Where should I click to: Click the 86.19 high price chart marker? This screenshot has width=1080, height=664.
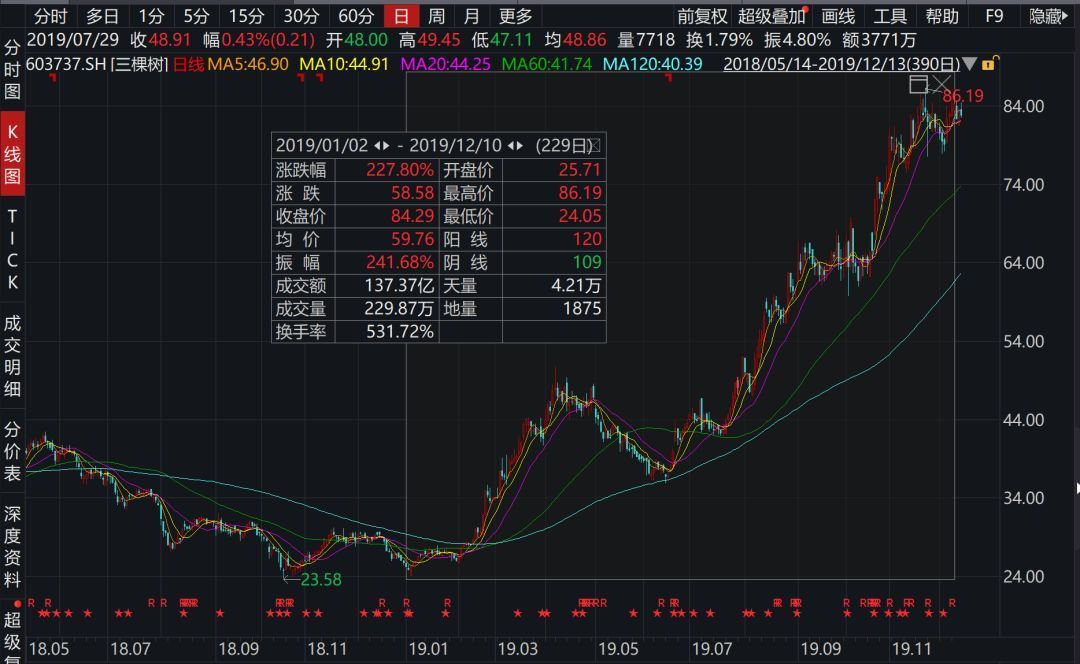(x=963, y=96)
